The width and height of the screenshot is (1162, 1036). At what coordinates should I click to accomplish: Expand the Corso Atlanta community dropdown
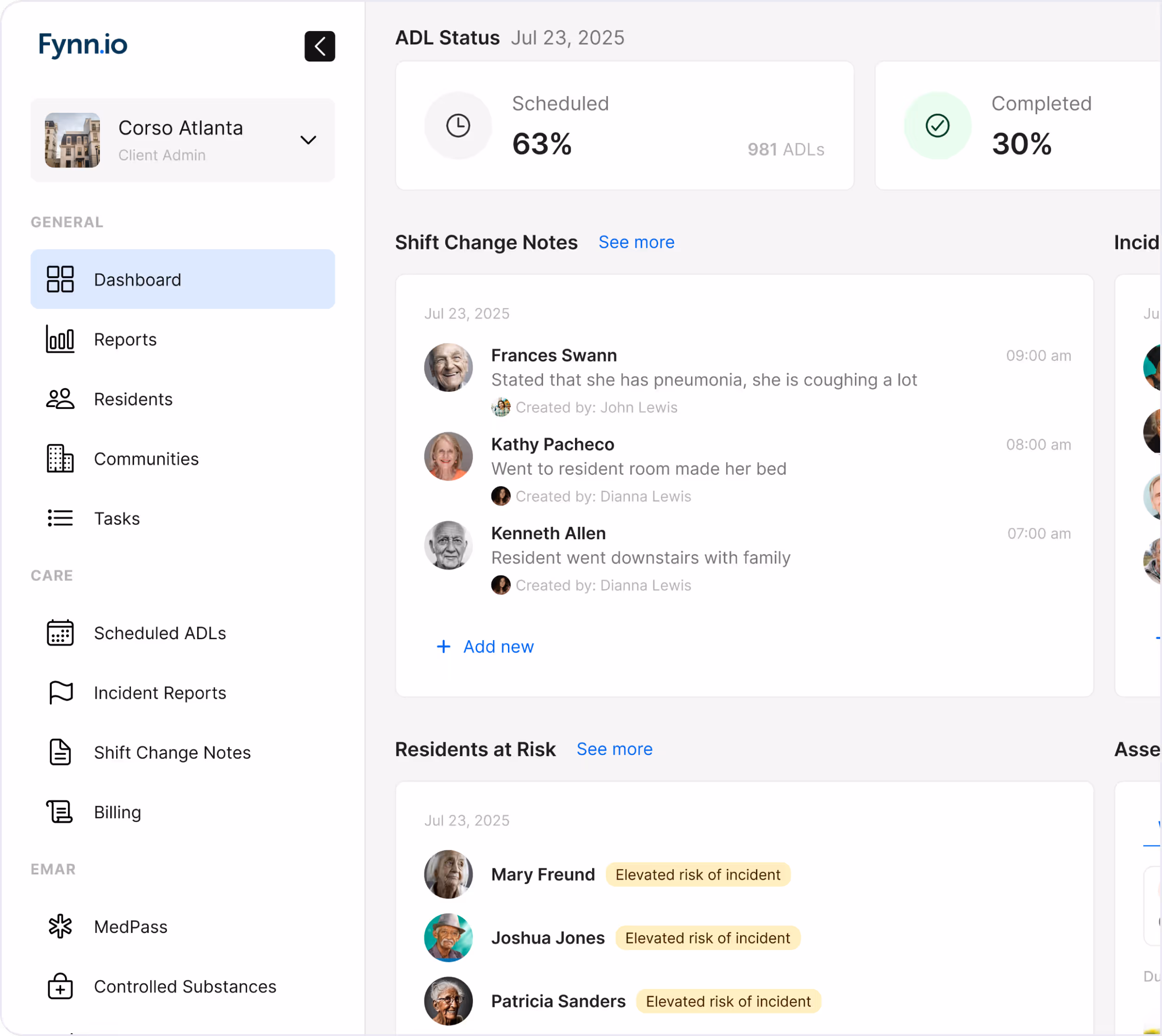[308, 140]
